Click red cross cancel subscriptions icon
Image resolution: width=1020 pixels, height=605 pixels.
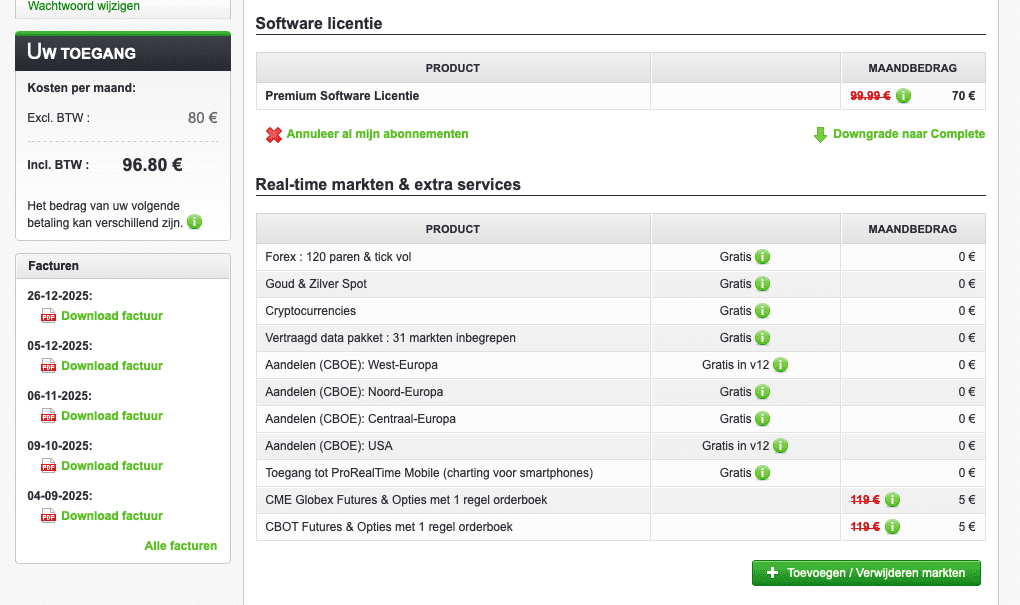tap(274, 134)
